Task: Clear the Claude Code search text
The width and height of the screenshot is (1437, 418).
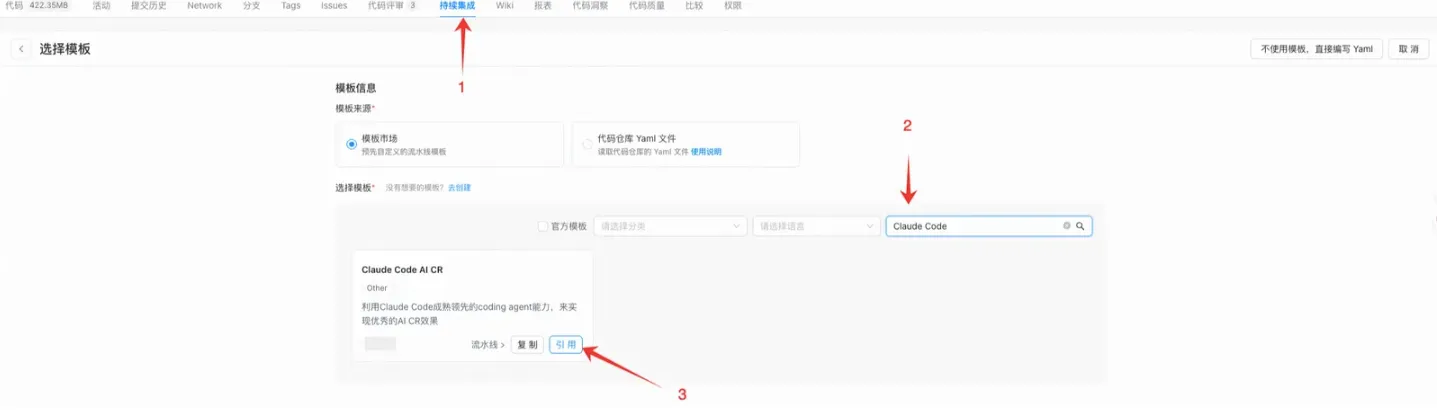Action: [x=1067, y=226]
